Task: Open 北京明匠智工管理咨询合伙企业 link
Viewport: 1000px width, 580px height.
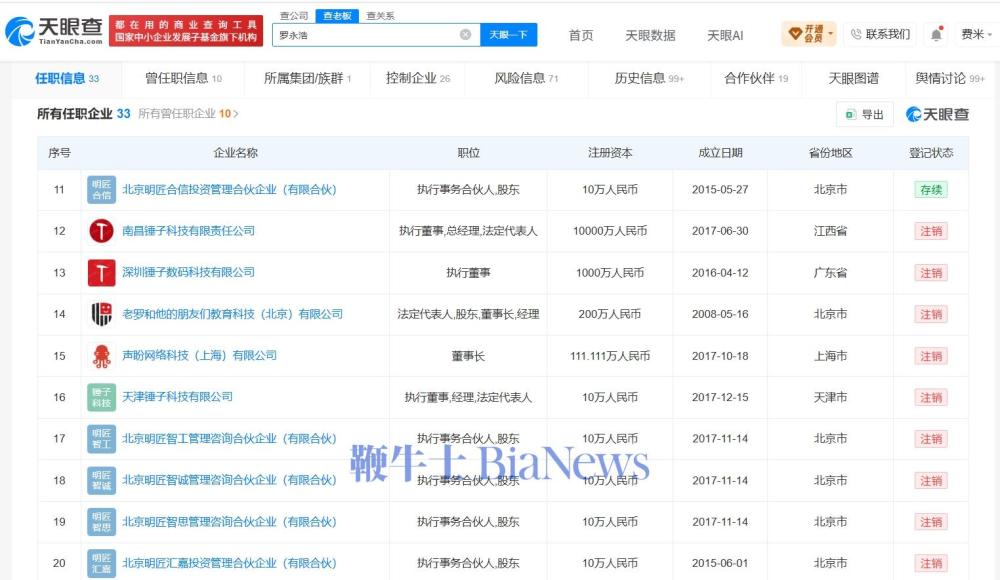Action: point(229,438)
